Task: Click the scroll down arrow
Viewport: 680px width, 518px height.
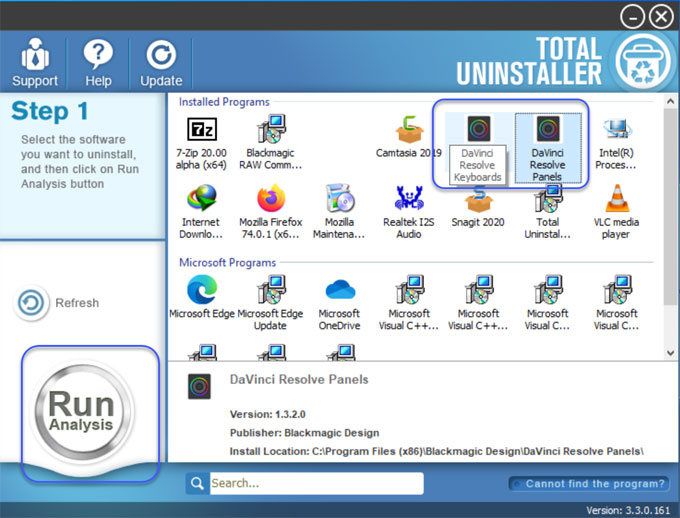Action: 670,353
